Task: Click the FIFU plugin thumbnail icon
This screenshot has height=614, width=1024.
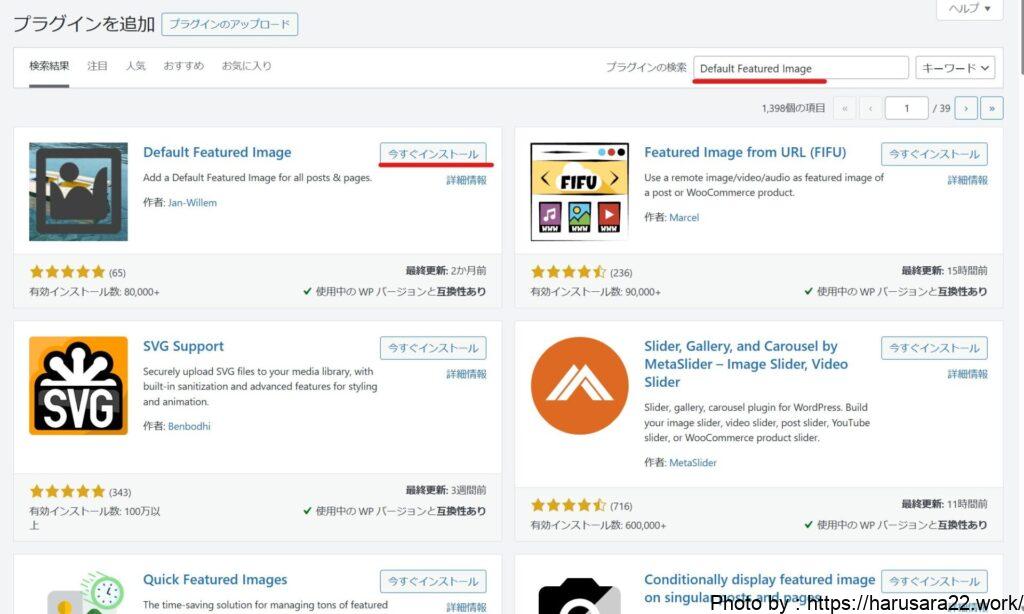Action: tap(579, 192)
